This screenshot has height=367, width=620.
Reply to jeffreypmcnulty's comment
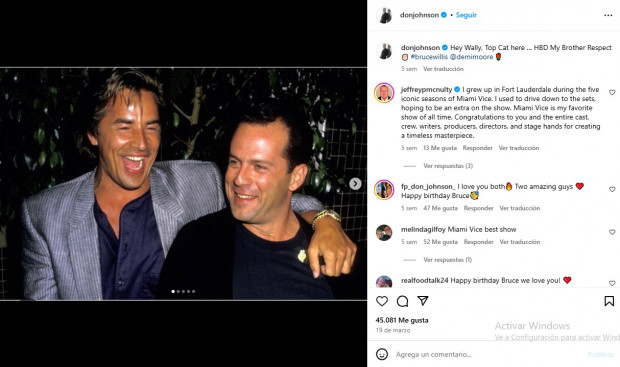click(x=478, y=148)
